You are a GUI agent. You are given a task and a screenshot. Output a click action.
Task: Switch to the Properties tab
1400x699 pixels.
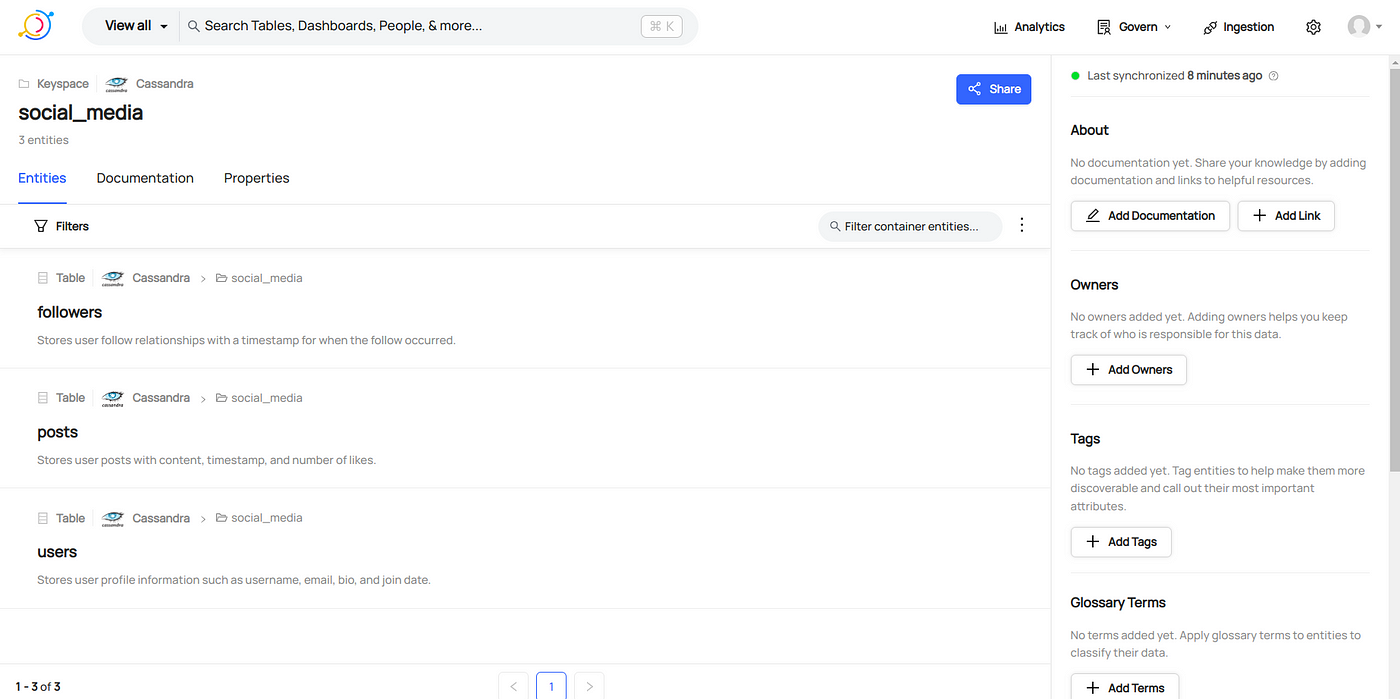(256, 178)
